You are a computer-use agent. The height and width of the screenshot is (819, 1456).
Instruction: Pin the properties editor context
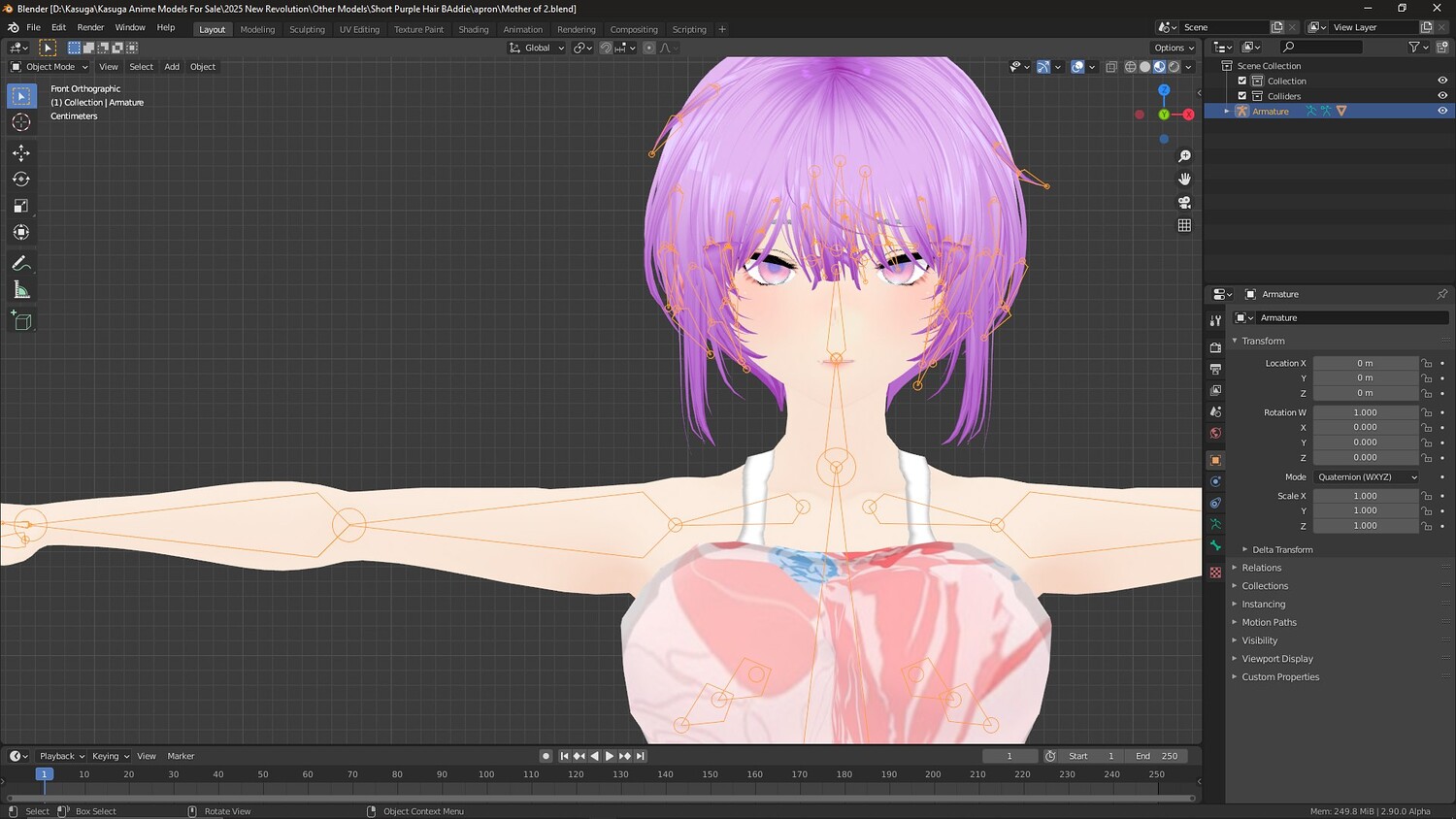(x=1441, y=294)
